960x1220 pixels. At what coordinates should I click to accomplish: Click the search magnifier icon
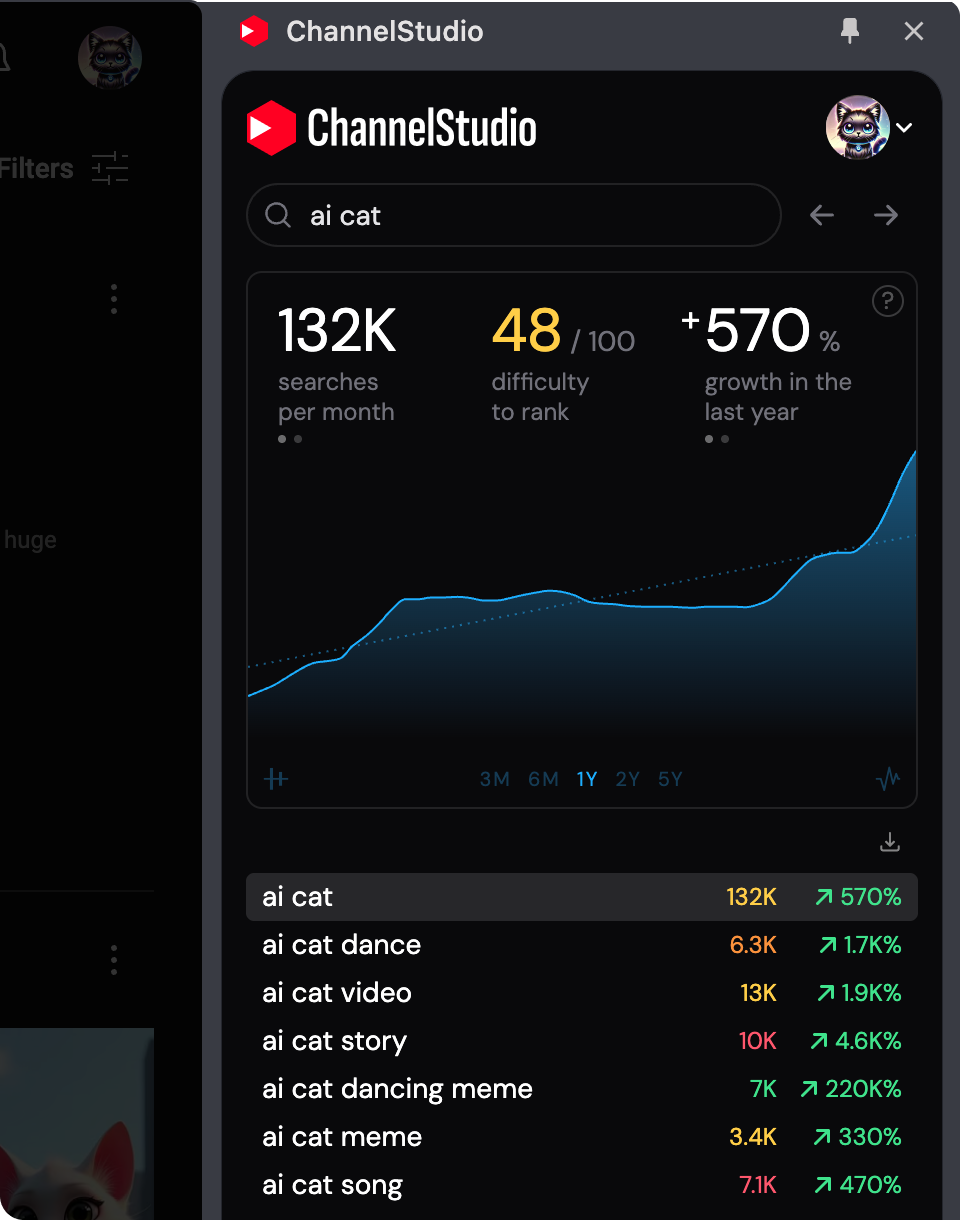(278, 215)
